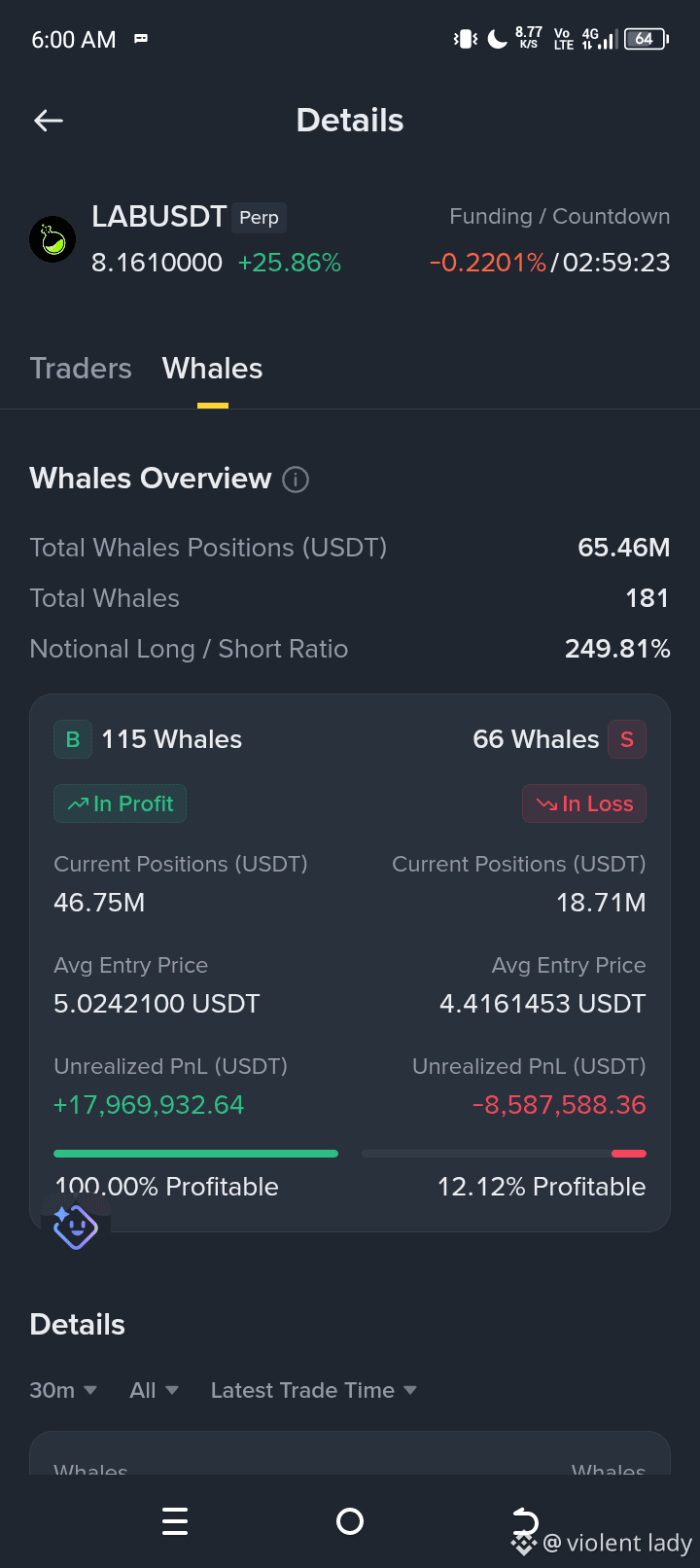This screenshot has width=700, height=1568.
Task: Tap the red S sell badge
Action: [627, 739]
